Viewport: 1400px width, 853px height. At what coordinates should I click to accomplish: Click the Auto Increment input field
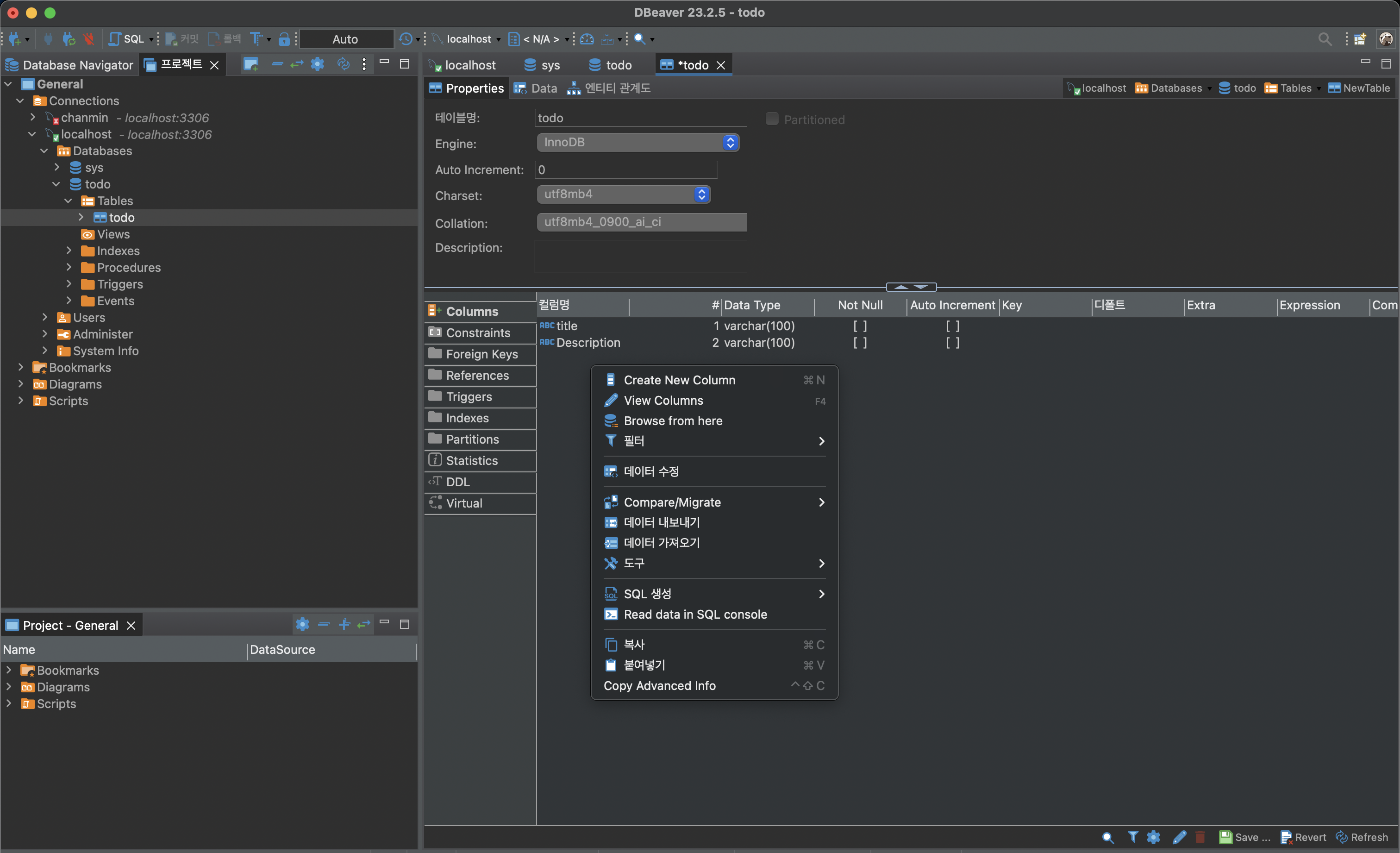pos(625,170)
